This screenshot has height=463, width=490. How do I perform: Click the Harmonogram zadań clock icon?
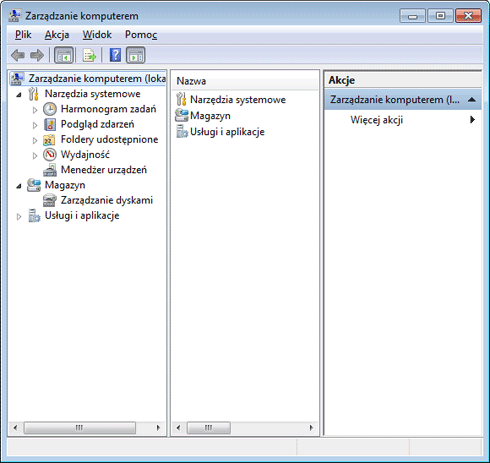point(50,109)
